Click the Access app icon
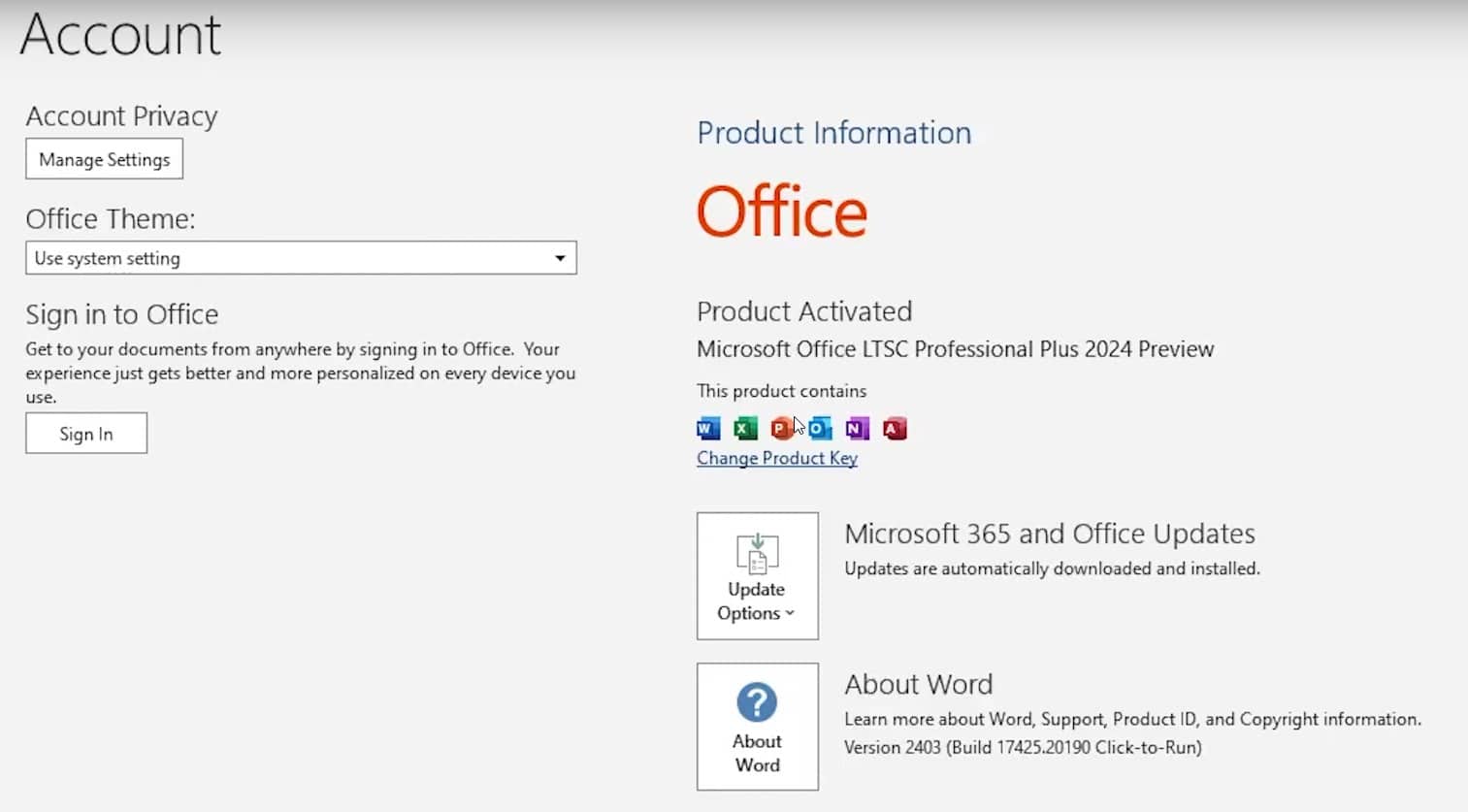This screenshot has height=812, width=1468. [x=895, y=428]
